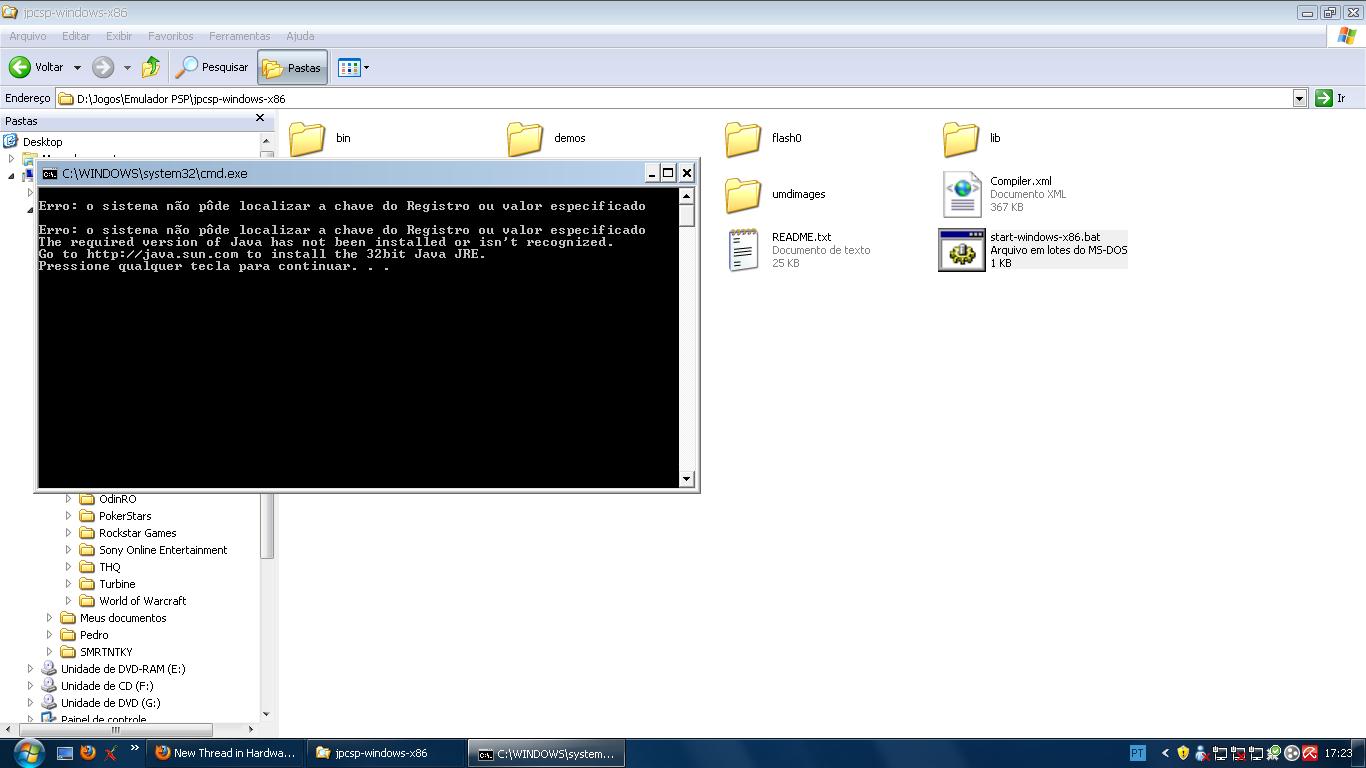Open the demos folder icon
Screen dimensions: 1366x768
525,138
